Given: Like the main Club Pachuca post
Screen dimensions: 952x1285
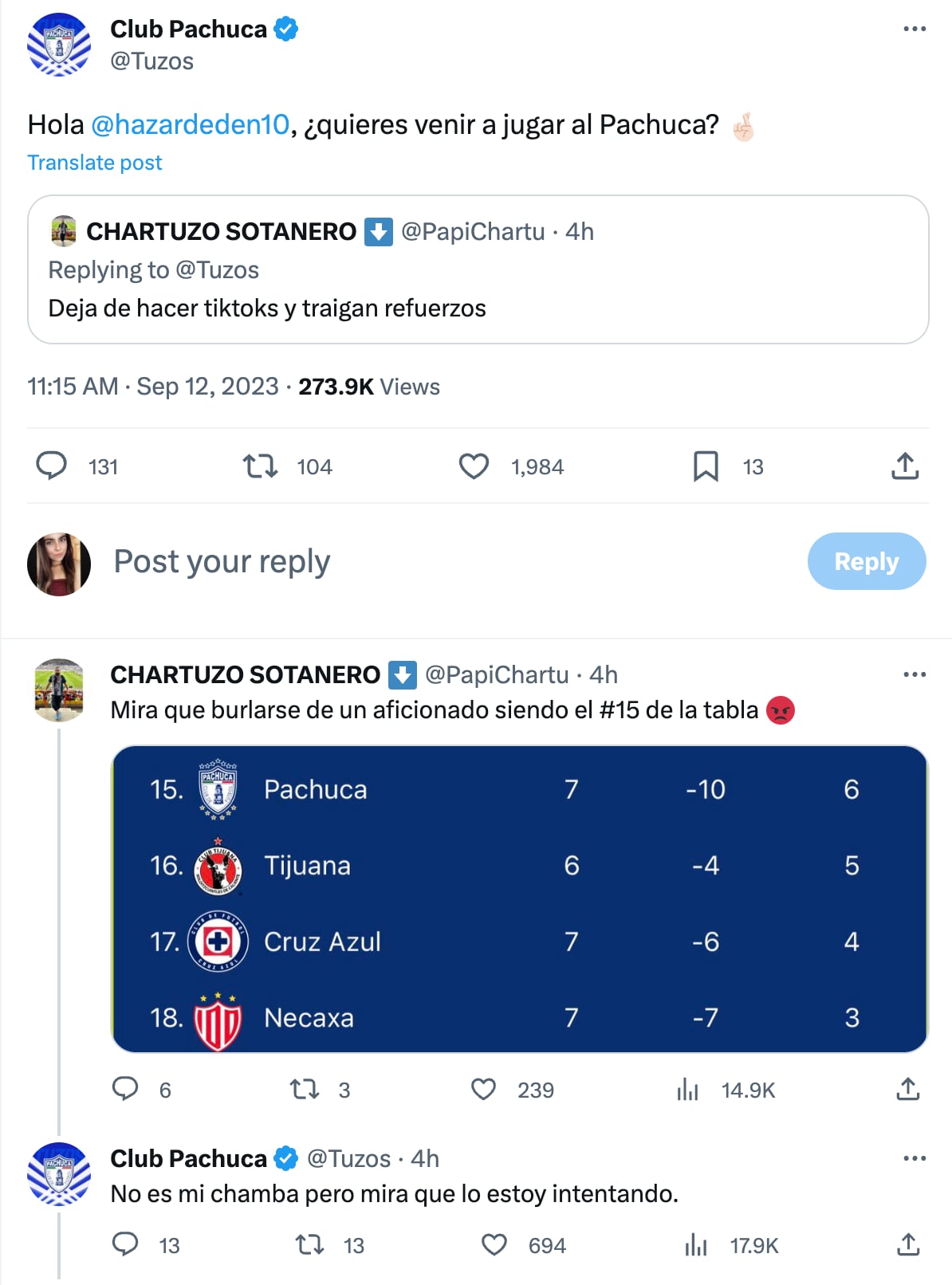Looking at the screenshot, I should (x=474, y=466).
